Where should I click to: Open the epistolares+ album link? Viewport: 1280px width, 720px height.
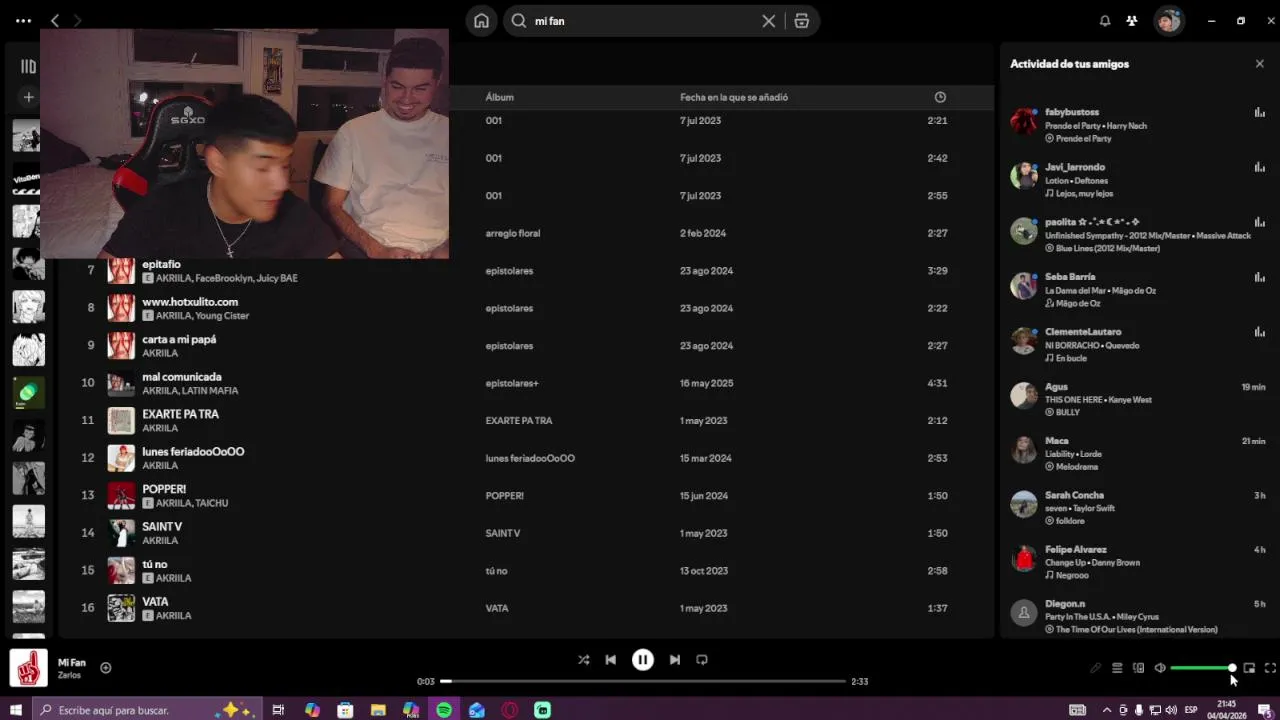coord(512,383)
